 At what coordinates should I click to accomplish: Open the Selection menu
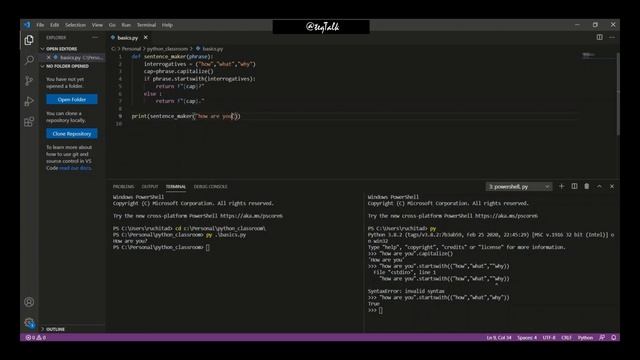pos(76,25)
